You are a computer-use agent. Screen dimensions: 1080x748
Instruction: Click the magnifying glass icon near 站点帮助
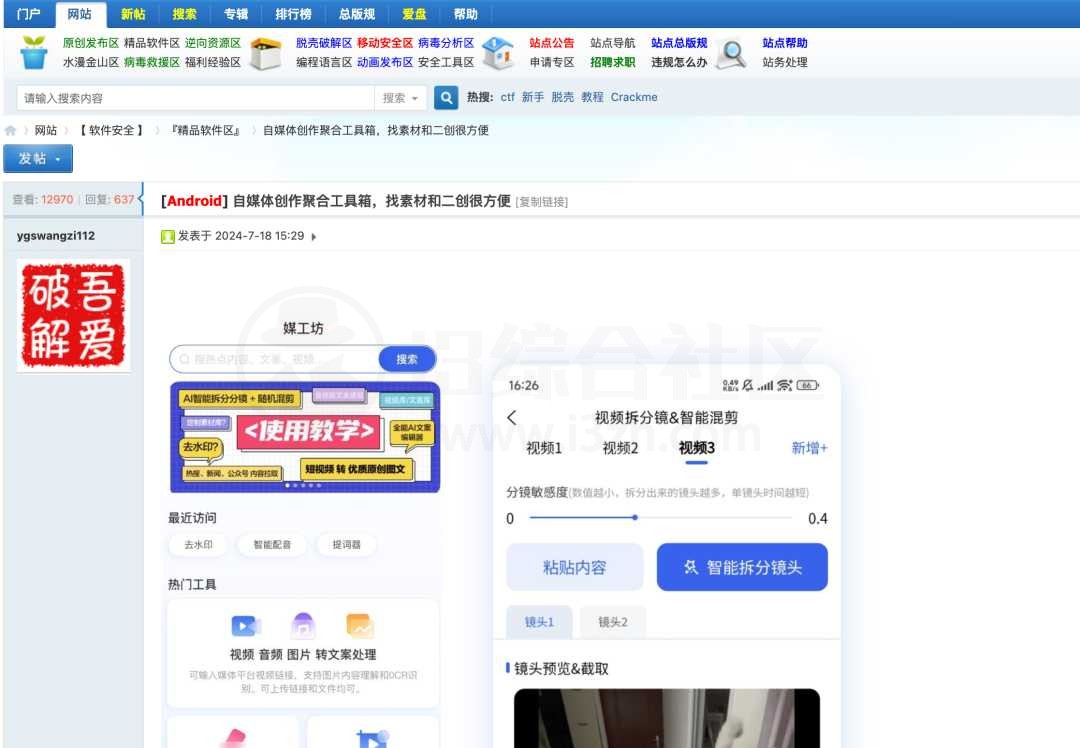click(731, 53)
